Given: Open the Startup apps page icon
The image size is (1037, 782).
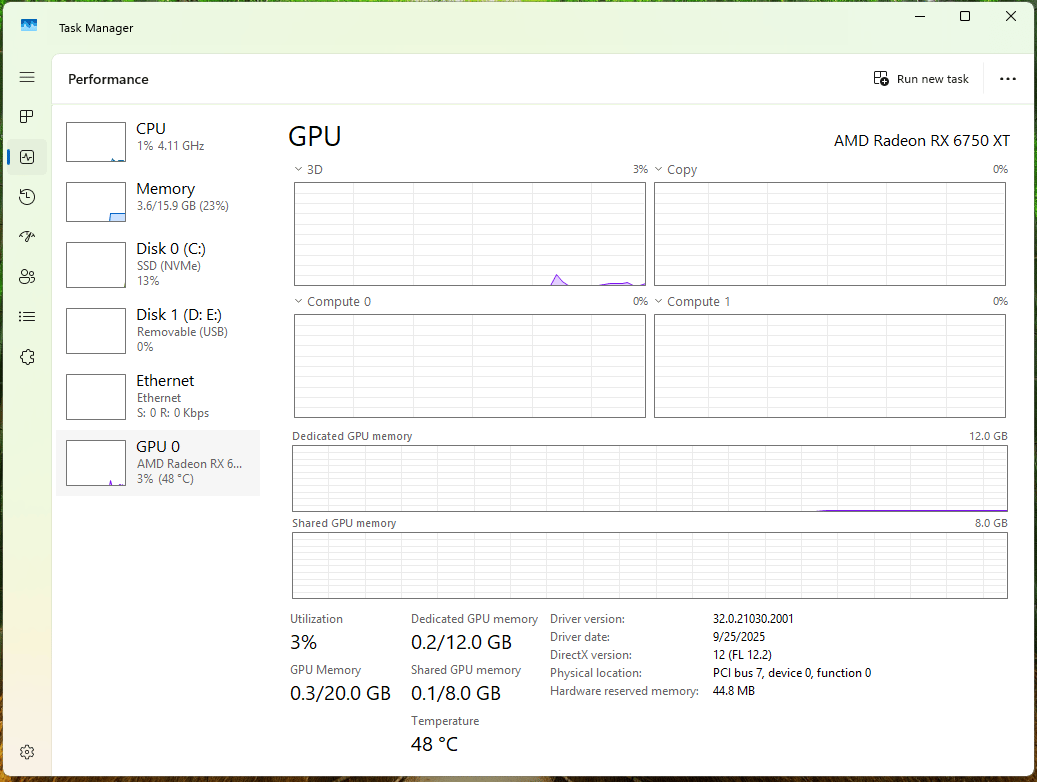Looking at the screenshot, I should pos(27,237).
